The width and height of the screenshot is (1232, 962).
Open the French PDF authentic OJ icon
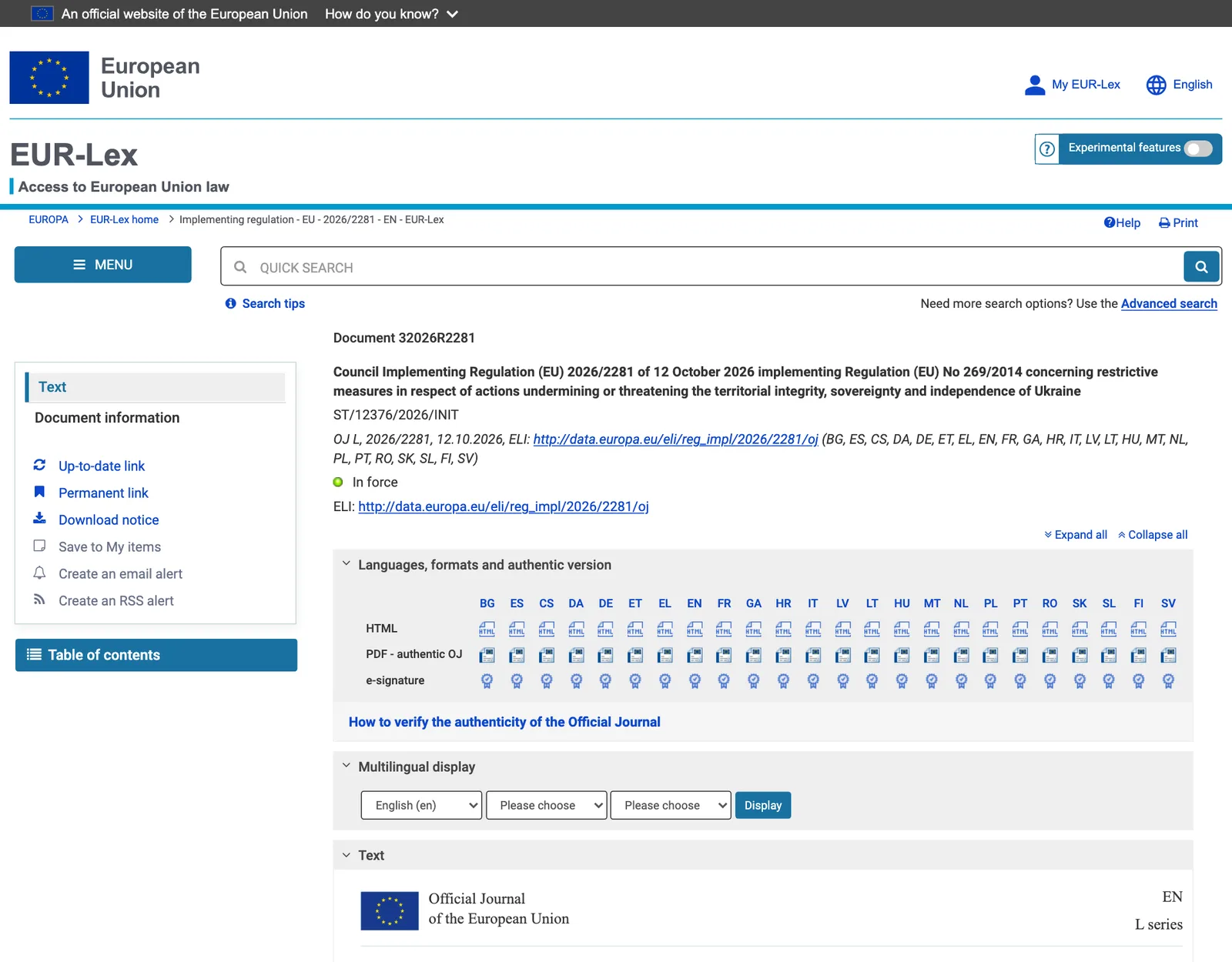point(724,655)
